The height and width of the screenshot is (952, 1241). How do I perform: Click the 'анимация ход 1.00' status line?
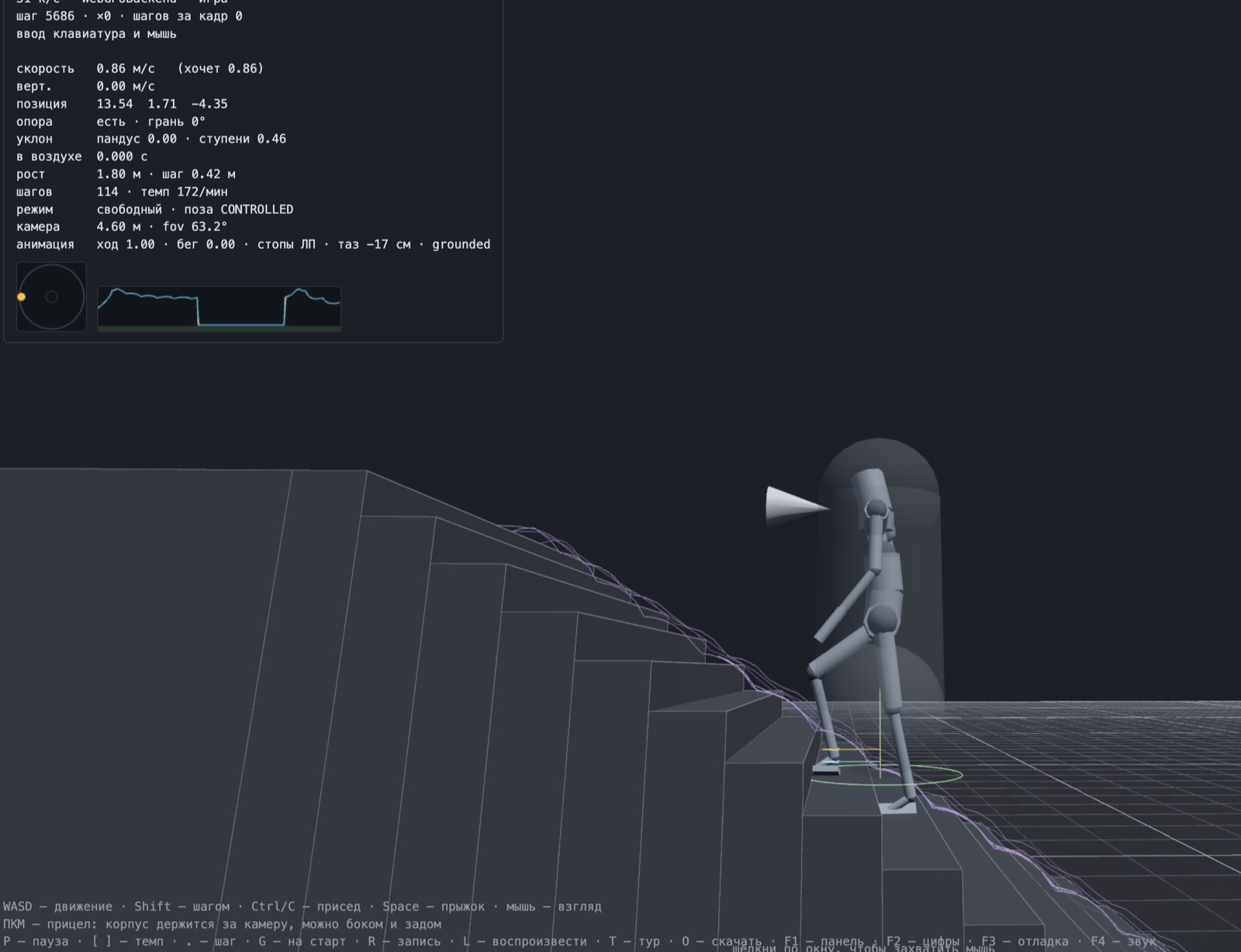tap(253, 244)
